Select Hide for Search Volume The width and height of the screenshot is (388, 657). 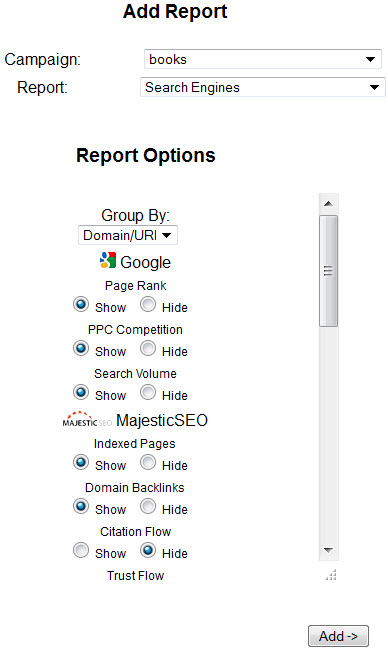(x=148, y=393)
